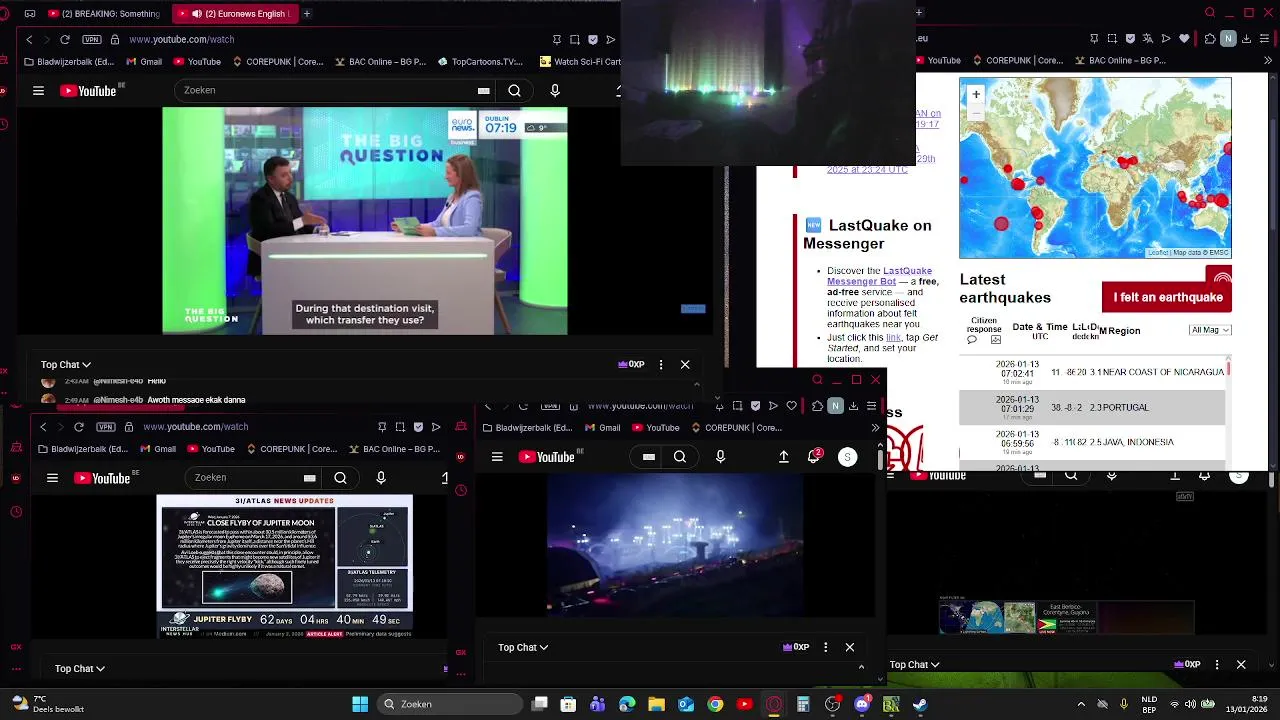Viewport: 1280px width, 720px height.
Task: Toggle VPN in the 3I/ATLAS window
Action: (106, 426)
